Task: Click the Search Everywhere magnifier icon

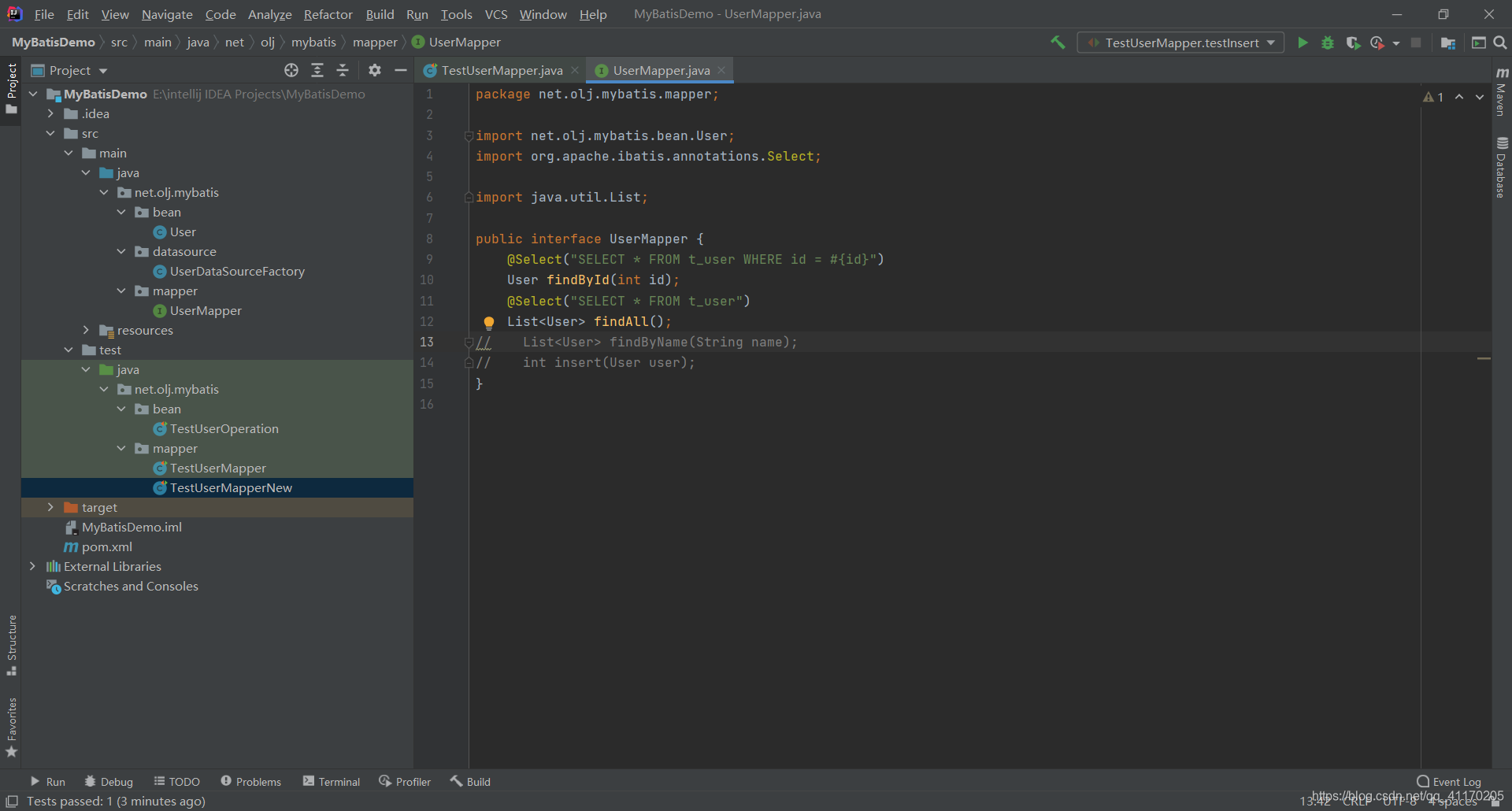Action: tap(1500, 43)
